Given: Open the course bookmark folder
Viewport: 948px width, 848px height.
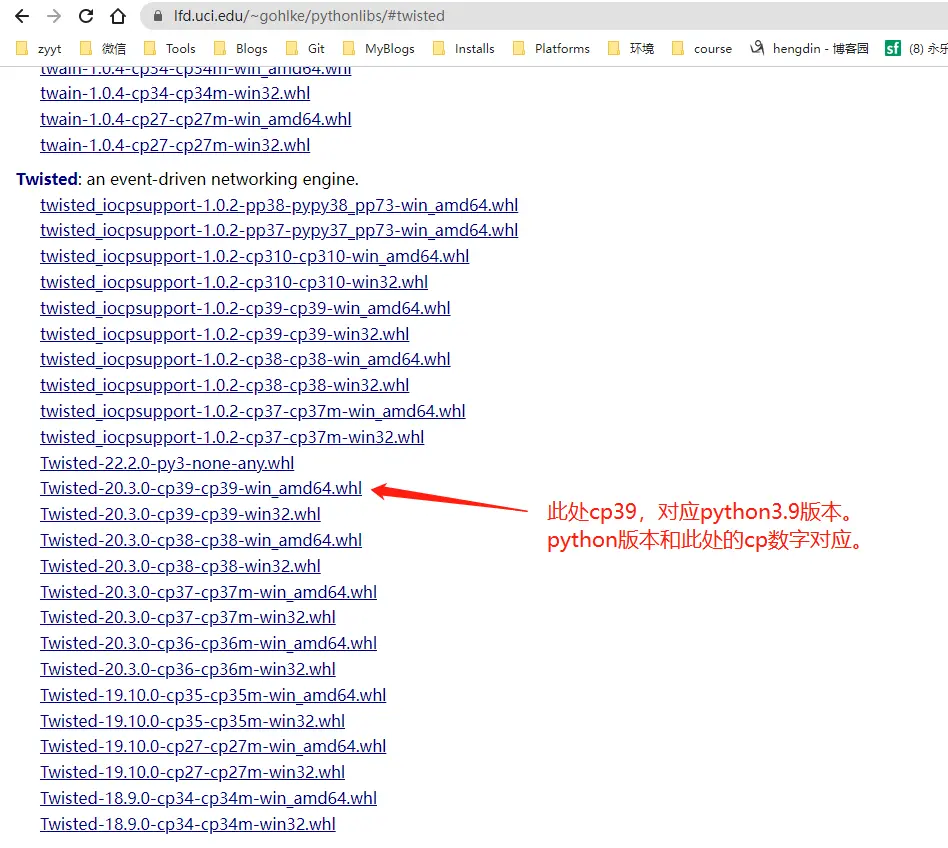Looking at the screenshot, I should pyautogui.click(x=702, y=48).
